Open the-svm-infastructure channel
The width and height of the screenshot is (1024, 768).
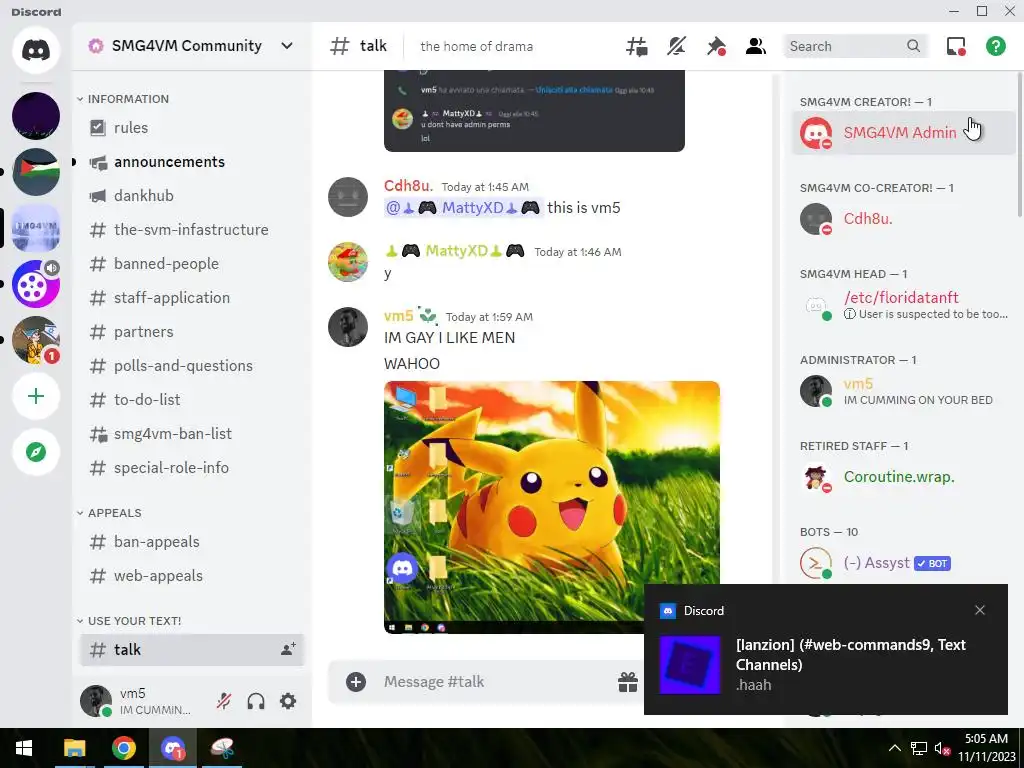coord(191,229)
